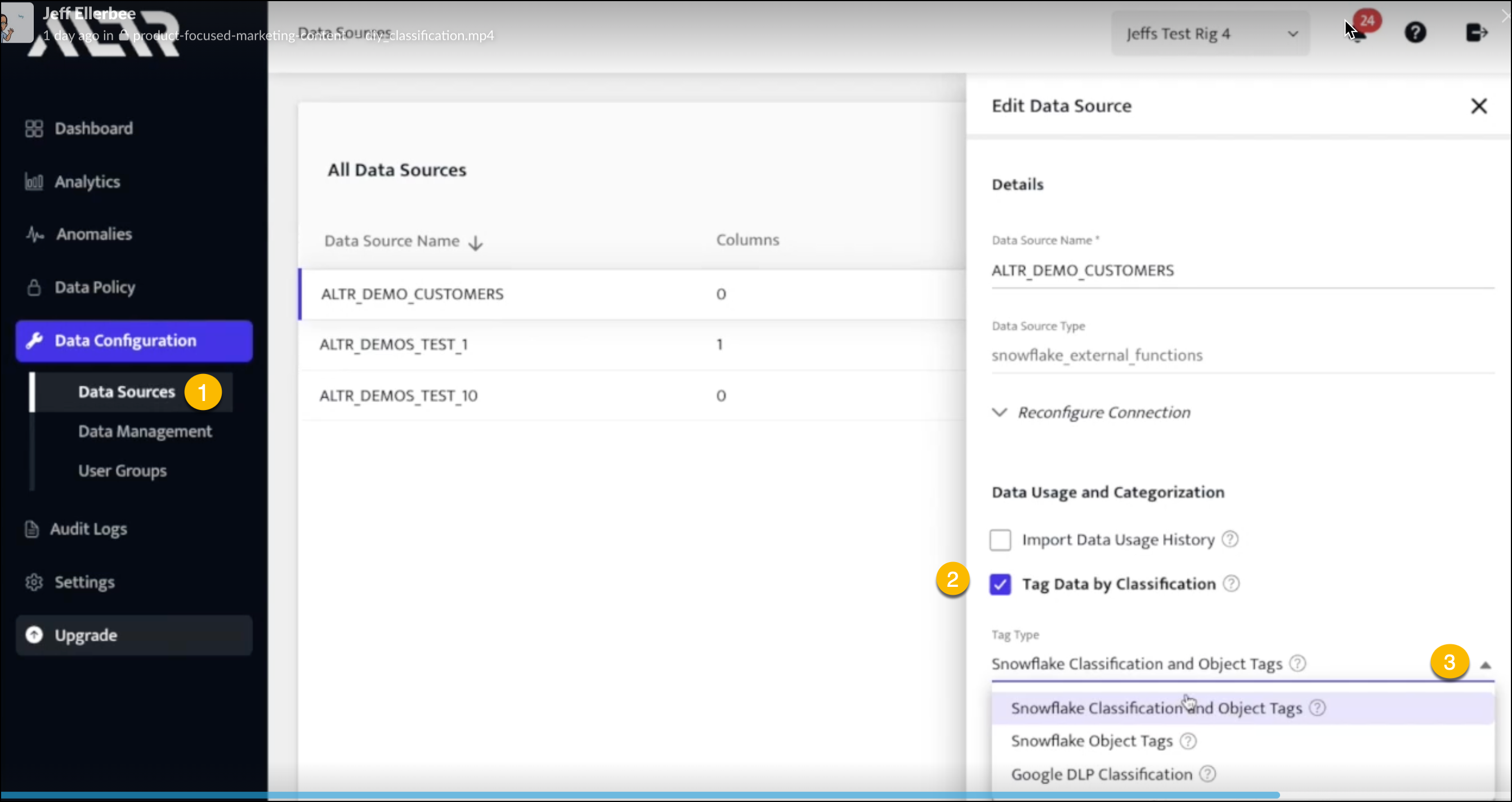Screen dimensions: 1512x802
Task: Open Settings panel
Action: (x=85, y=582)
